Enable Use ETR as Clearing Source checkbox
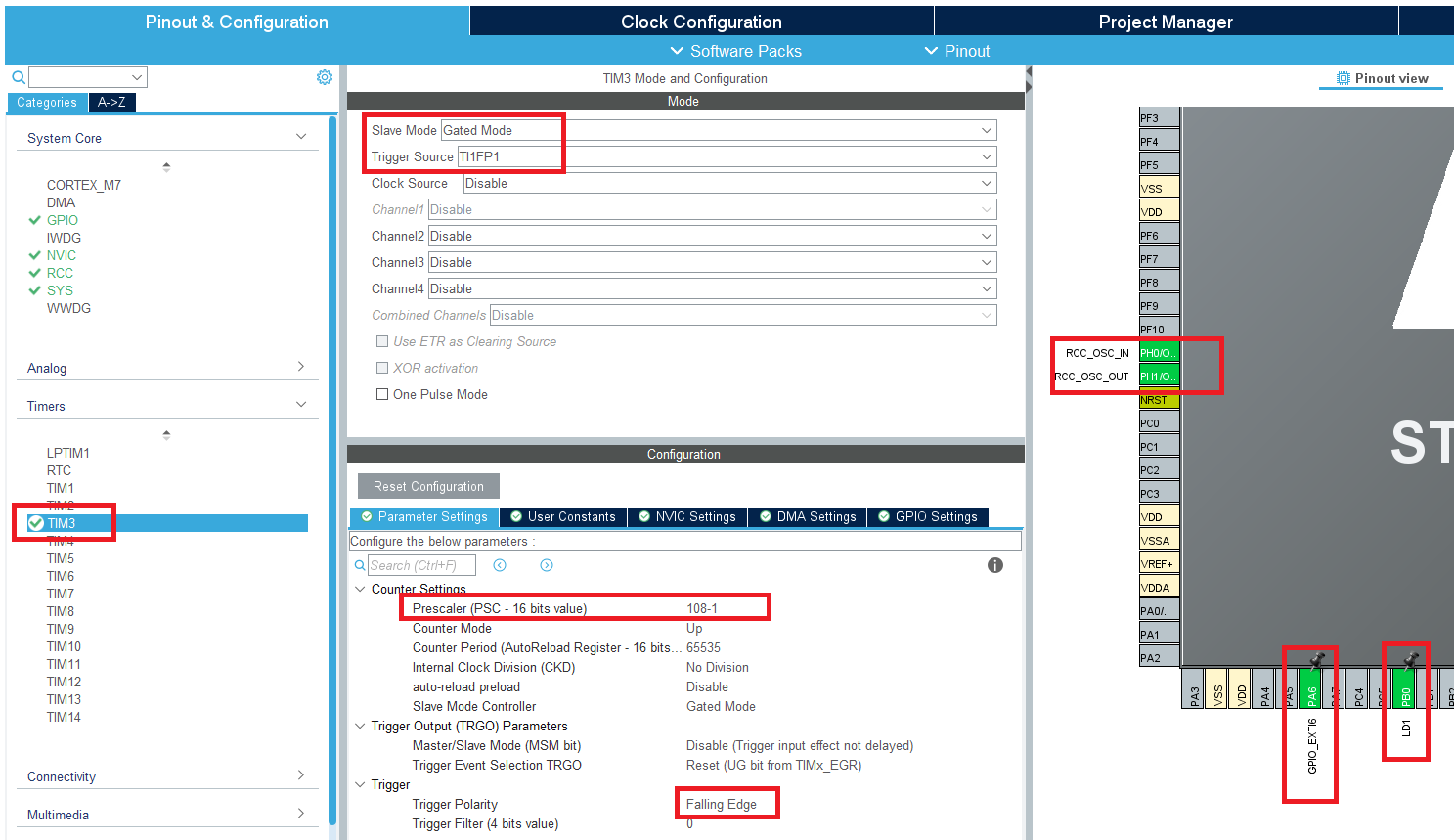The width and height of the screenshot is (1454, 840). tap(382, 341)
